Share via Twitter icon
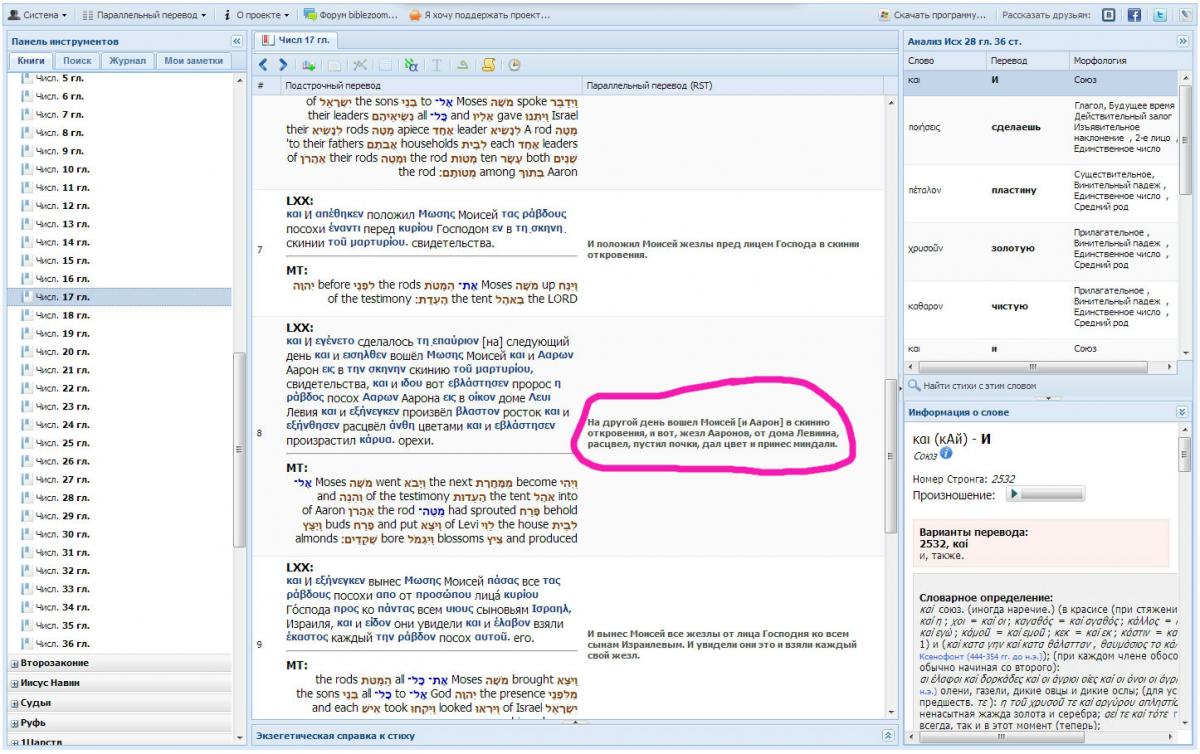1200x754 pixels. click(x=1160, y=15)
